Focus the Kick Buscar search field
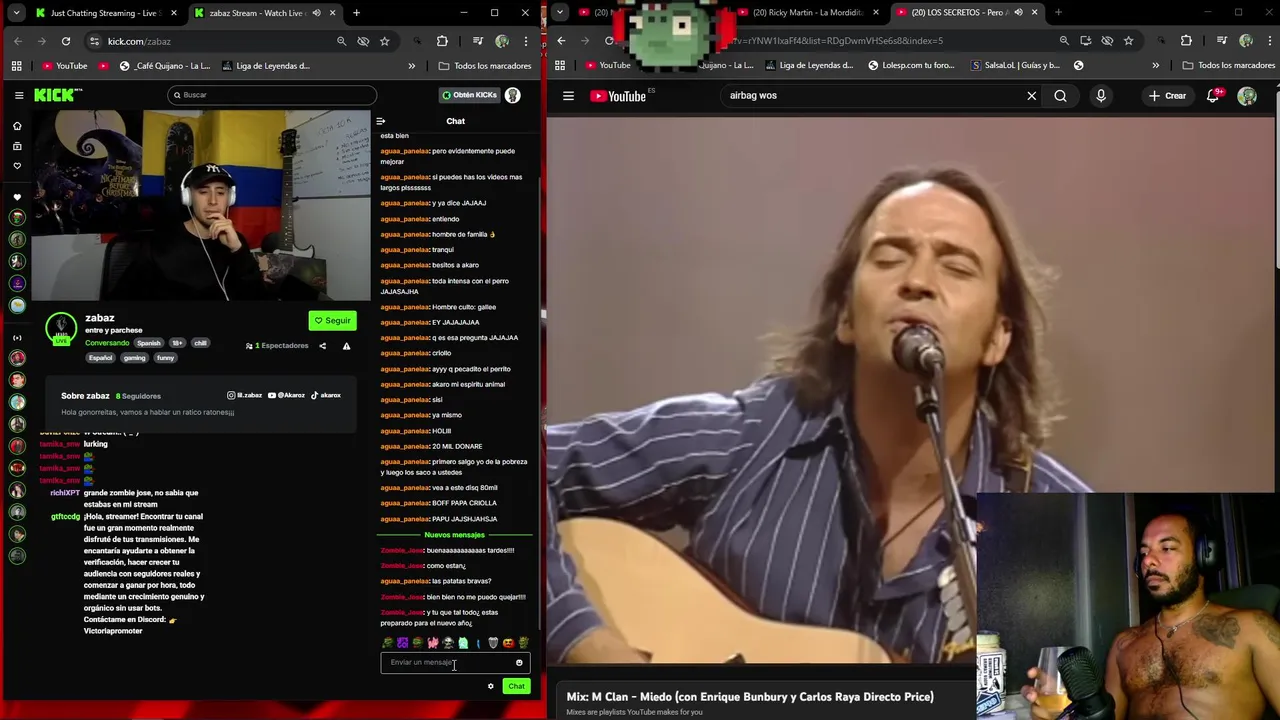This screenshot has width=1280, height=720. coord(272,95)
